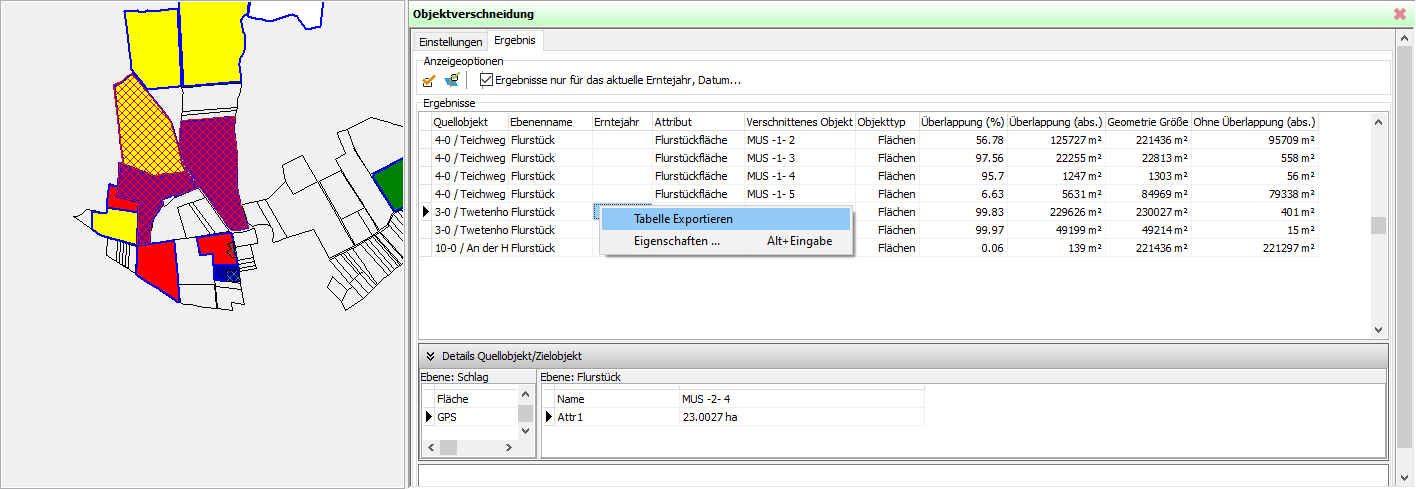Collapse the Details Quellobjekt/Zielobjekt section

[x=430, y=356]
